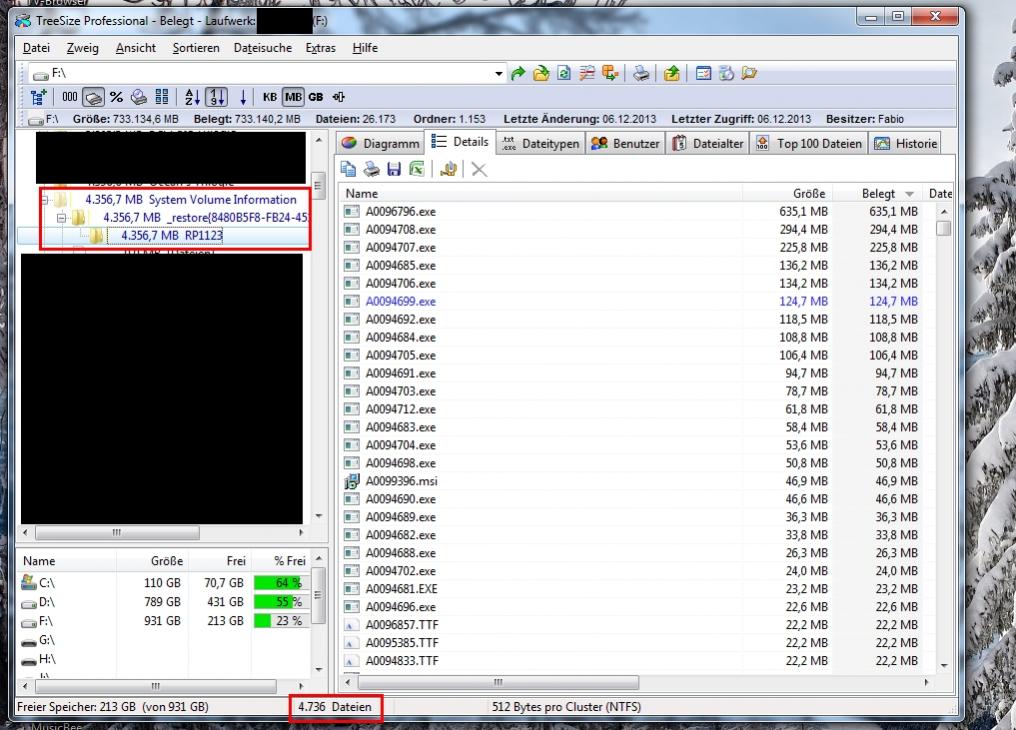
Task: Click the expand tree icon with green plus
Action: coord(38,97)
